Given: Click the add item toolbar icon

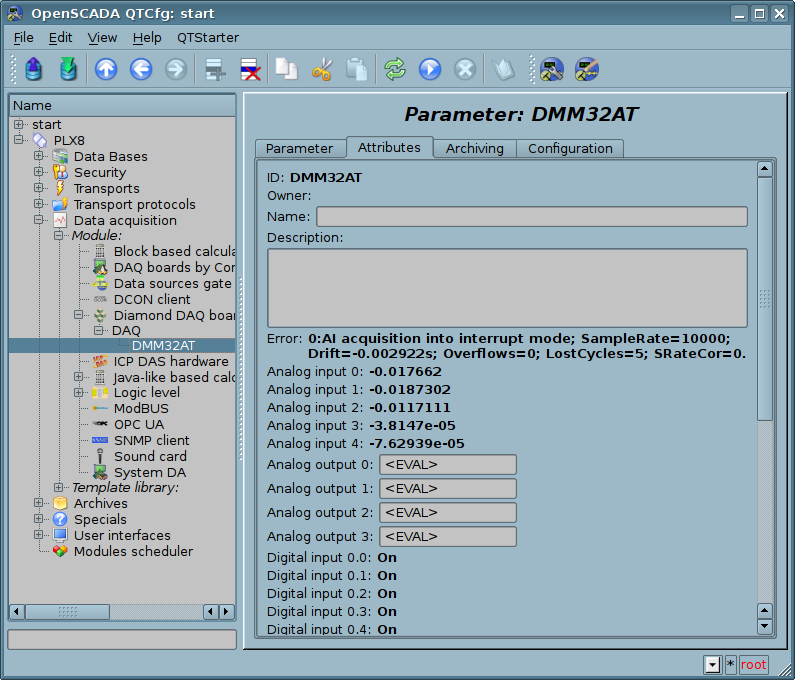Looking at the screenshot, I should coord(214,69).
